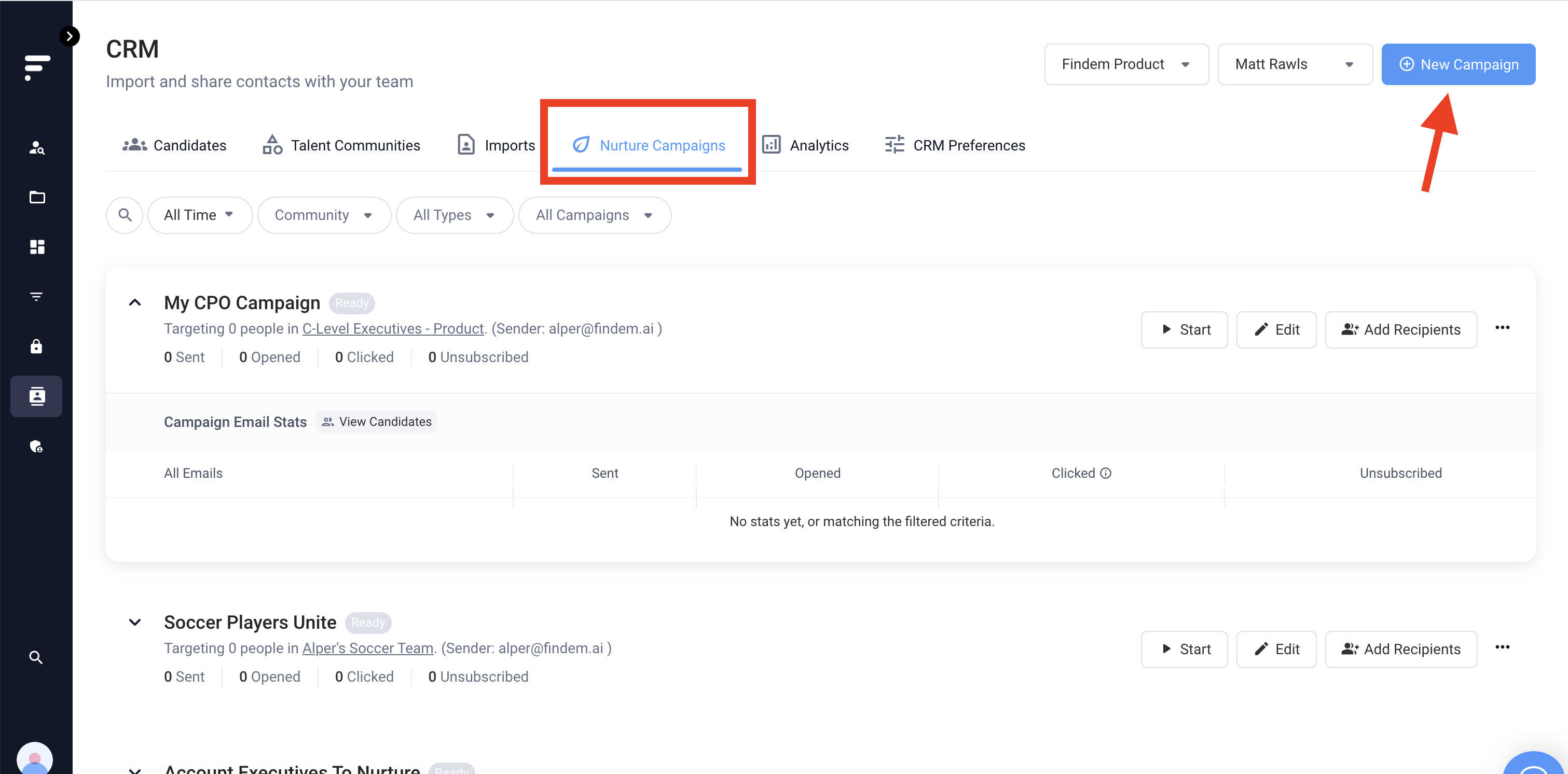Viewport: 1568px width, 774px height.
Task: Open the dashboard grid icon in the sidebar
Action: 36,247
